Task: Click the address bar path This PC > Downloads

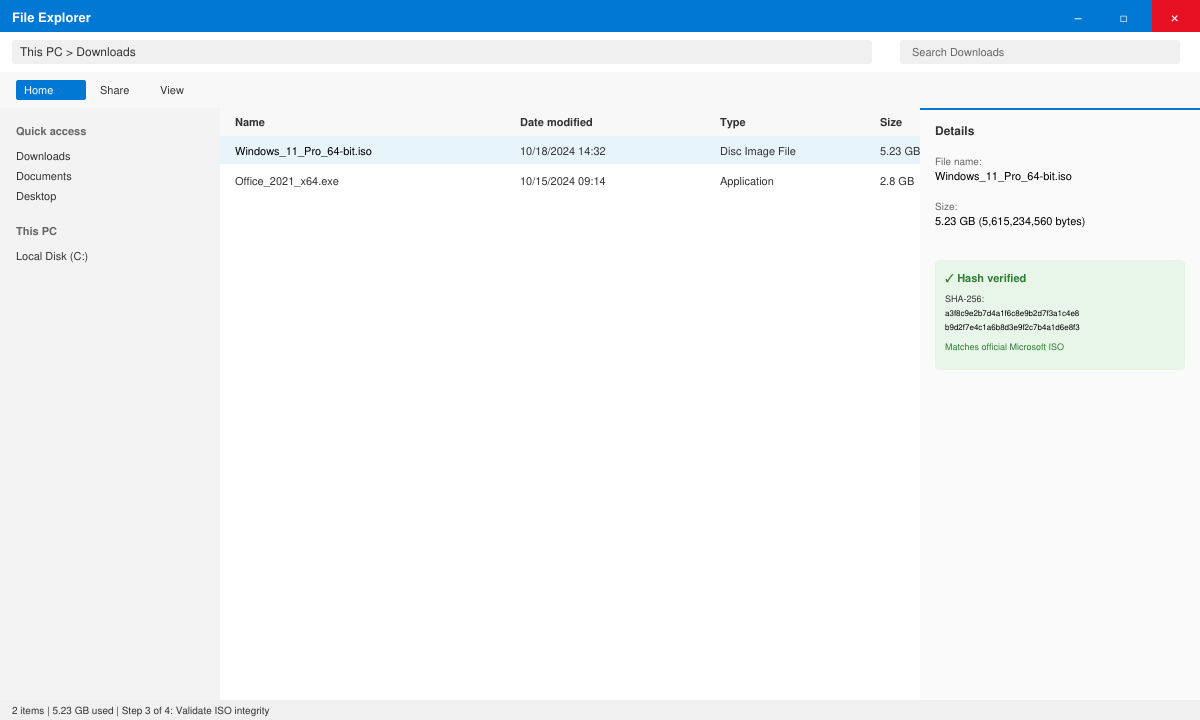Action: point(442,52)
